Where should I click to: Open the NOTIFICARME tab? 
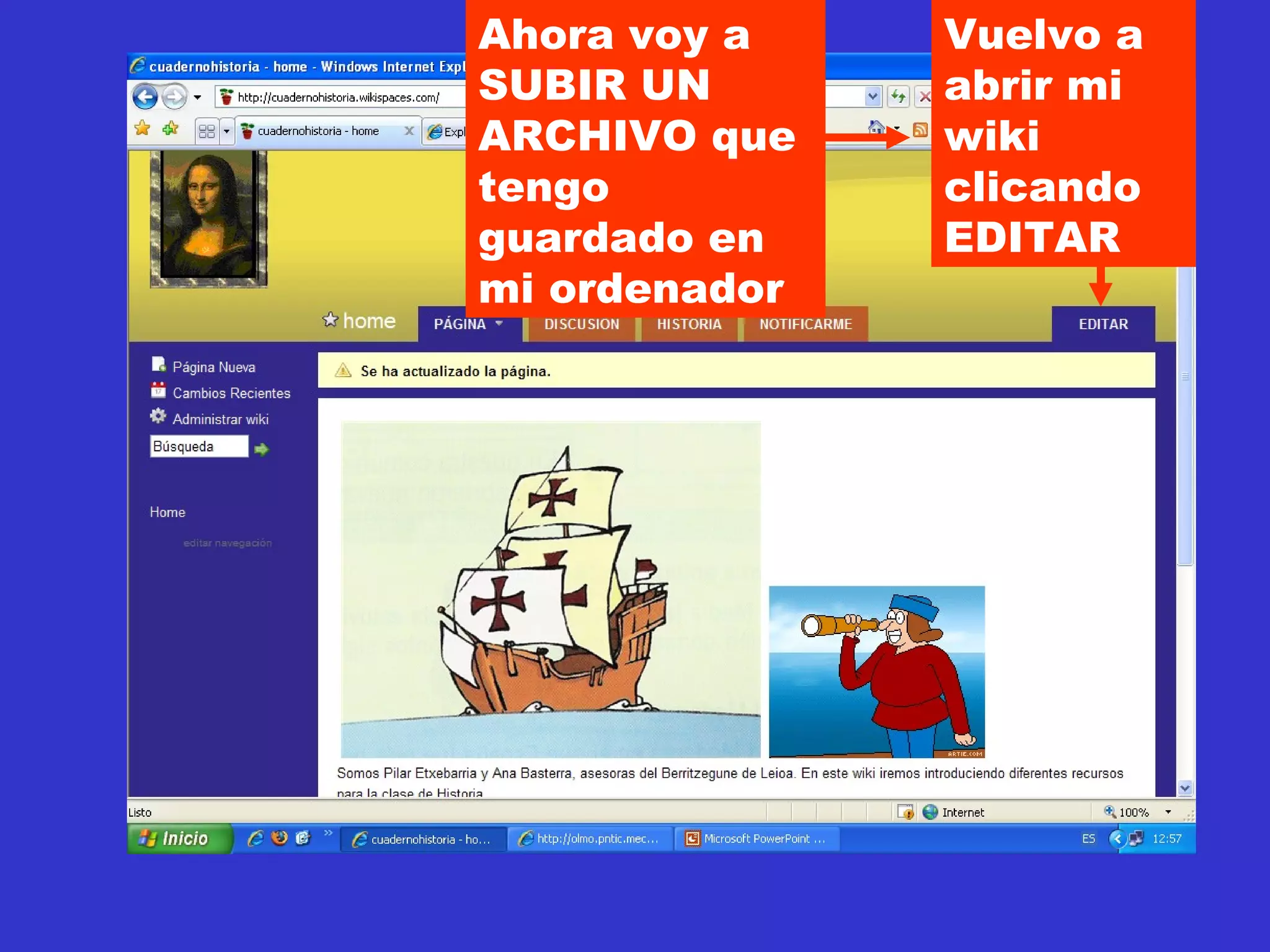coord(806,324)
